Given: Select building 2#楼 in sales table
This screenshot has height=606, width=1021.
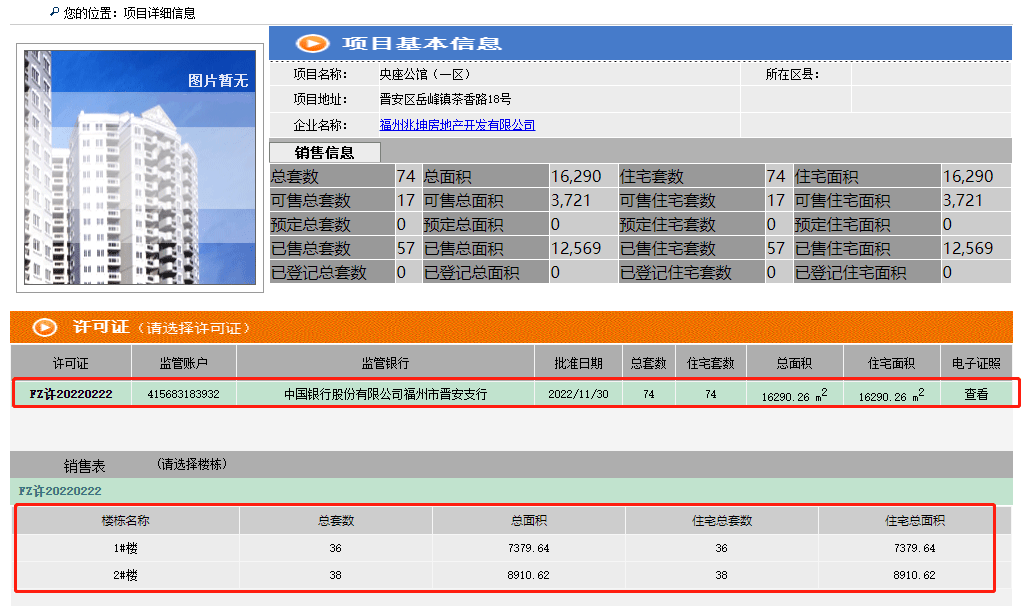Looking at the screenshot, I should 126,575.
